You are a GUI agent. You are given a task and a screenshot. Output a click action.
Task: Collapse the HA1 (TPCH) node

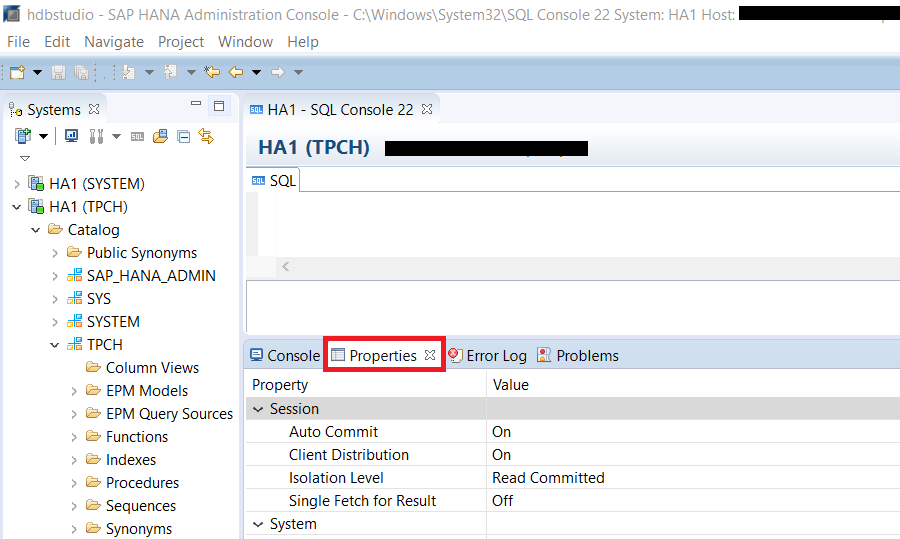(17, 207)
